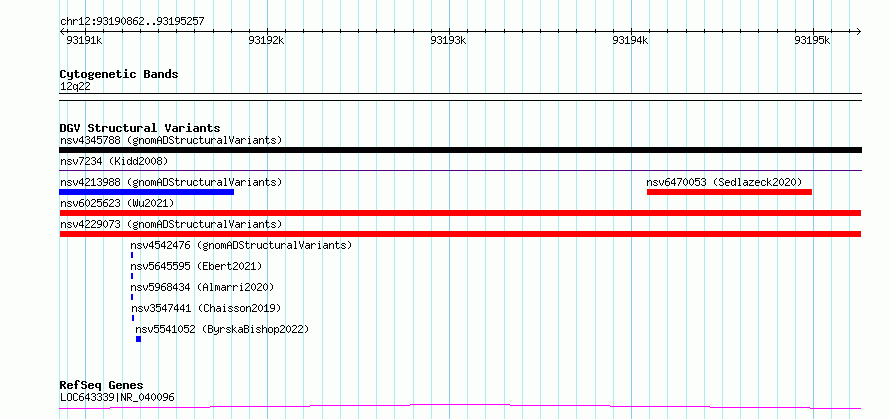Click the ruler's left arrowhead
Viewport: 890px width, 419px height.
tap(62, 31)
